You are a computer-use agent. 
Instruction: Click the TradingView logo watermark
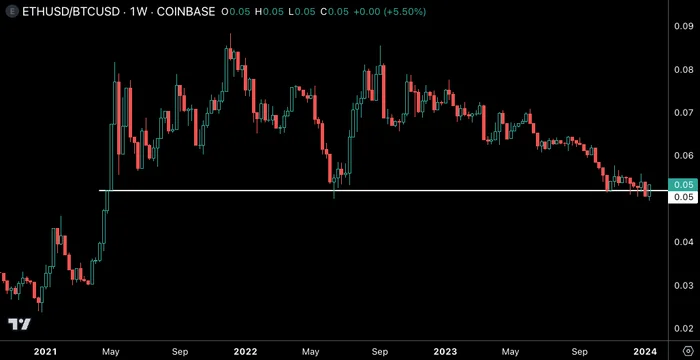20,324
